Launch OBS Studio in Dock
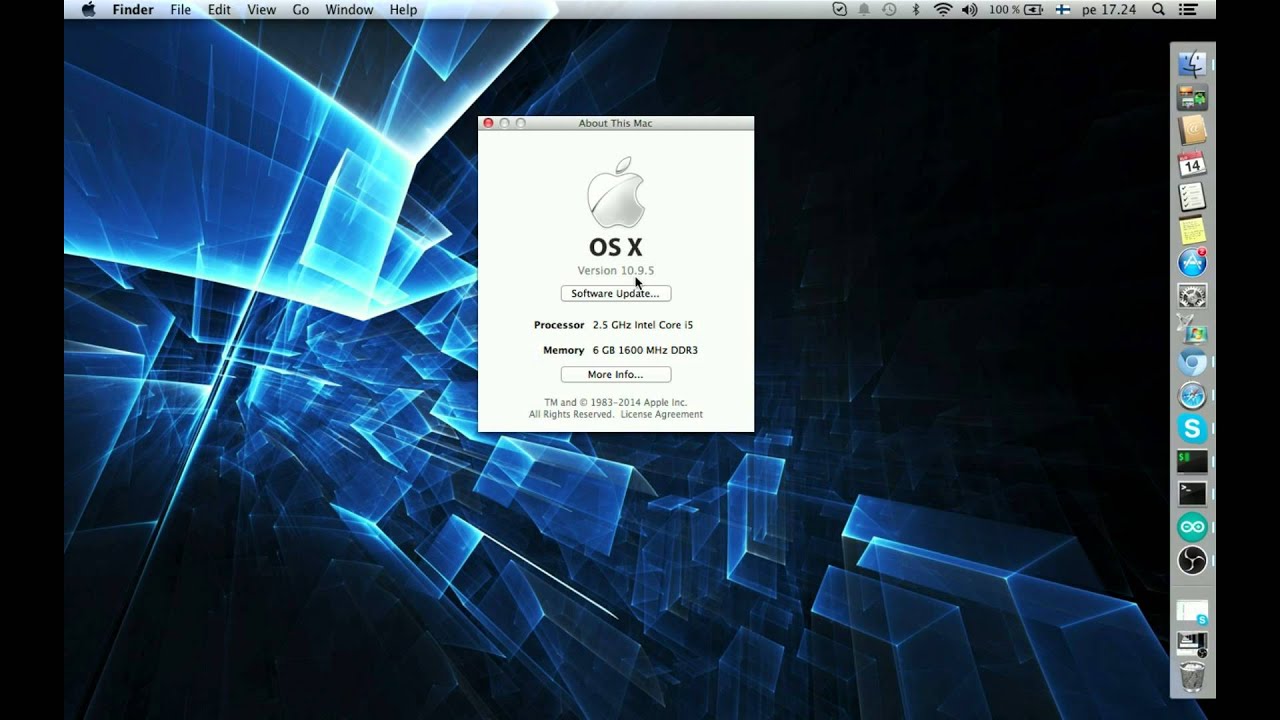 1192,560
